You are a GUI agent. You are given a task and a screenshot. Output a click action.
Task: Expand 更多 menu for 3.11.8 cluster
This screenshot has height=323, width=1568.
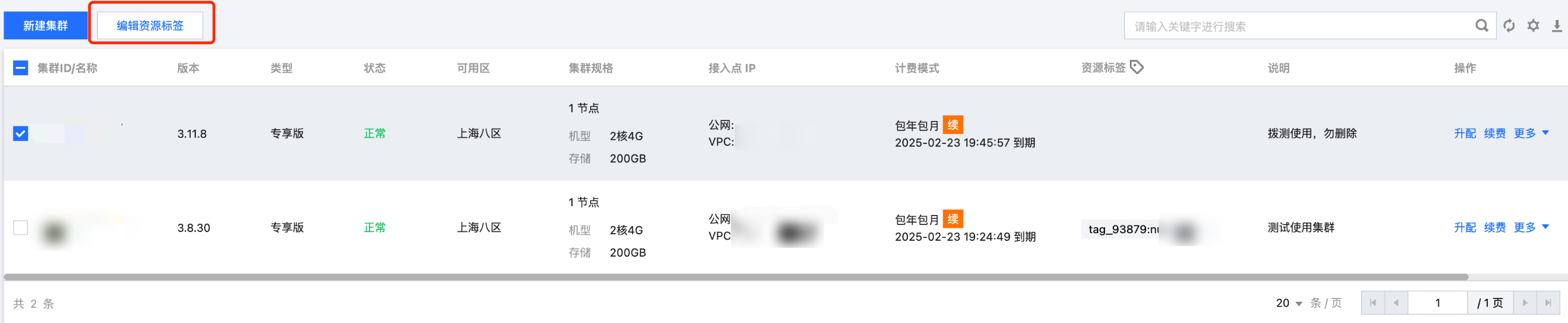click(x=1531, y=133)
